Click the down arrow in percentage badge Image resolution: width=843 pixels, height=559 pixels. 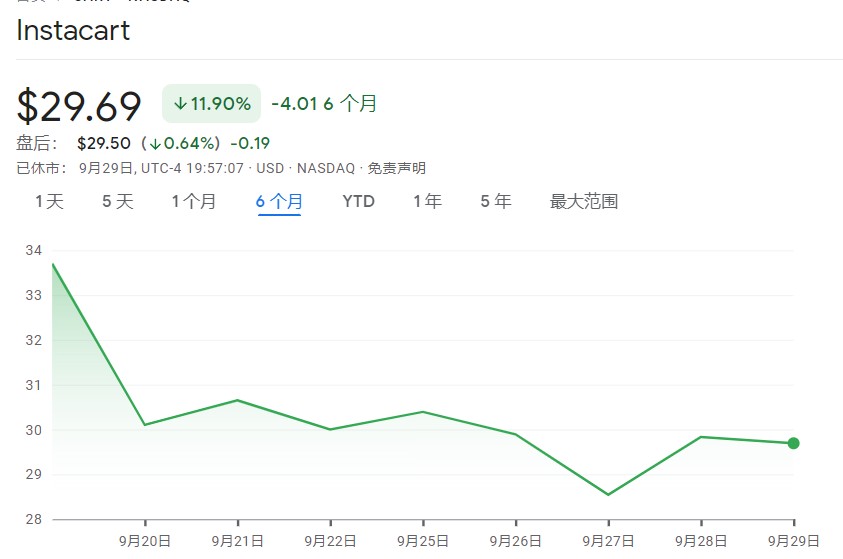(x=180, y=104)
